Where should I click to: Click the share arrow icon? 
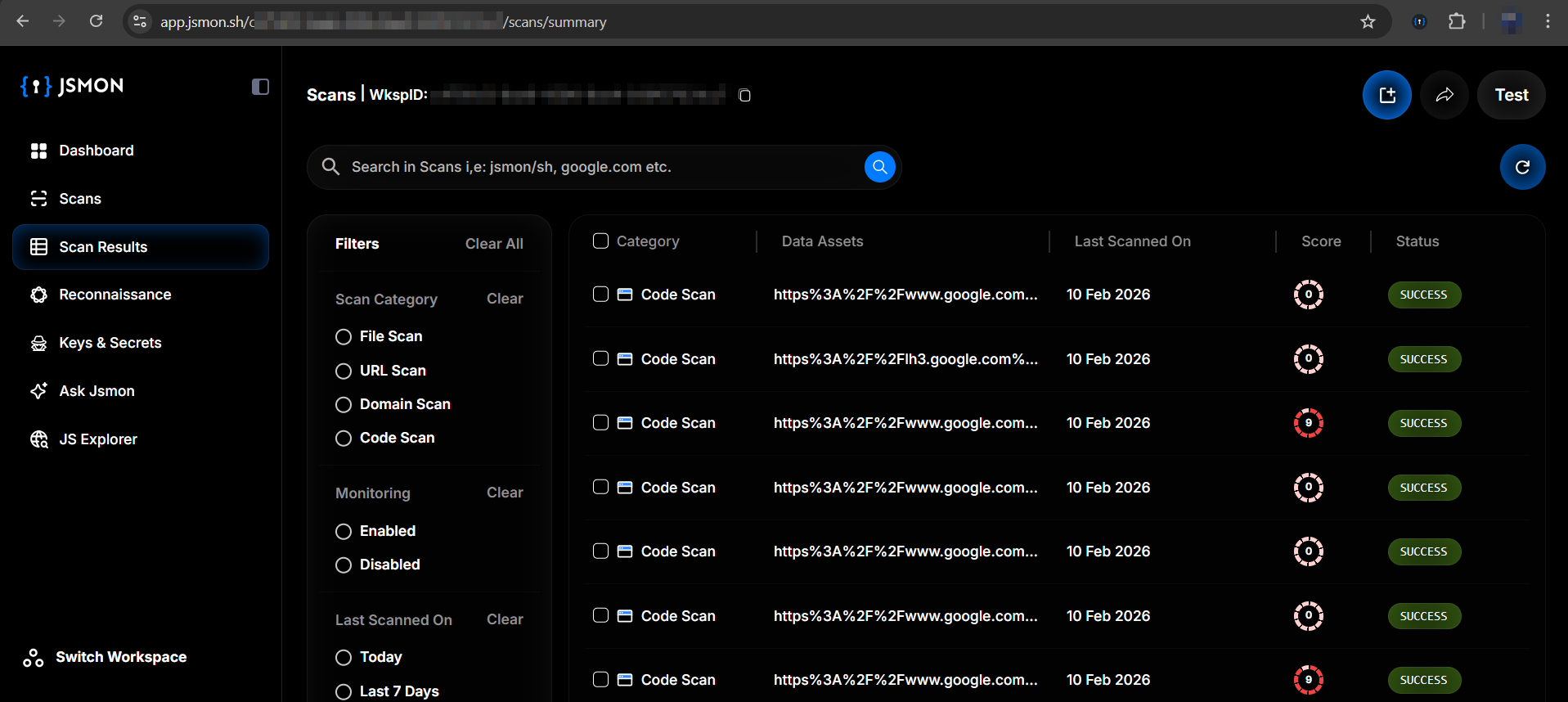pyautogui.click(x=1444, y=95)
